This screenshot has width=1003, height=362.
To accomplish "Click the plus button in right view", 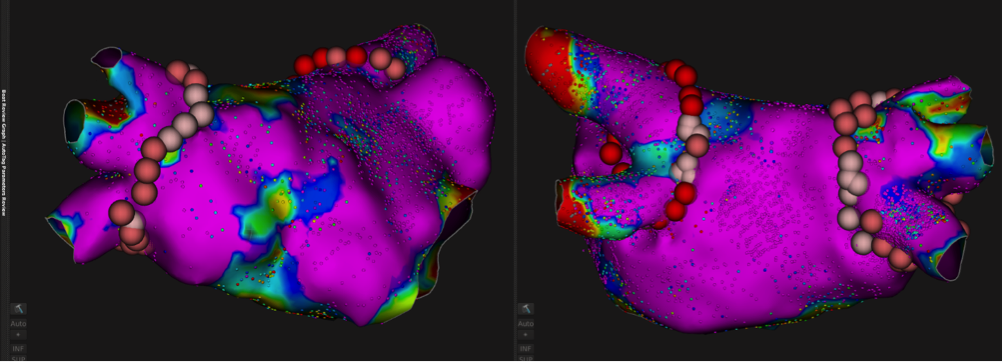I will point(526,335).
